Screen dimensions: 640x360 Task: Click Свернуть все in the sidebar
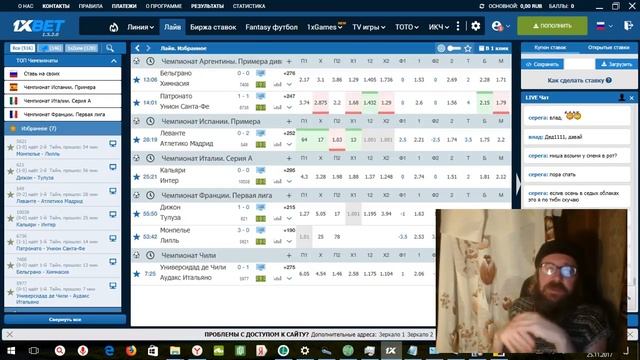65,320
